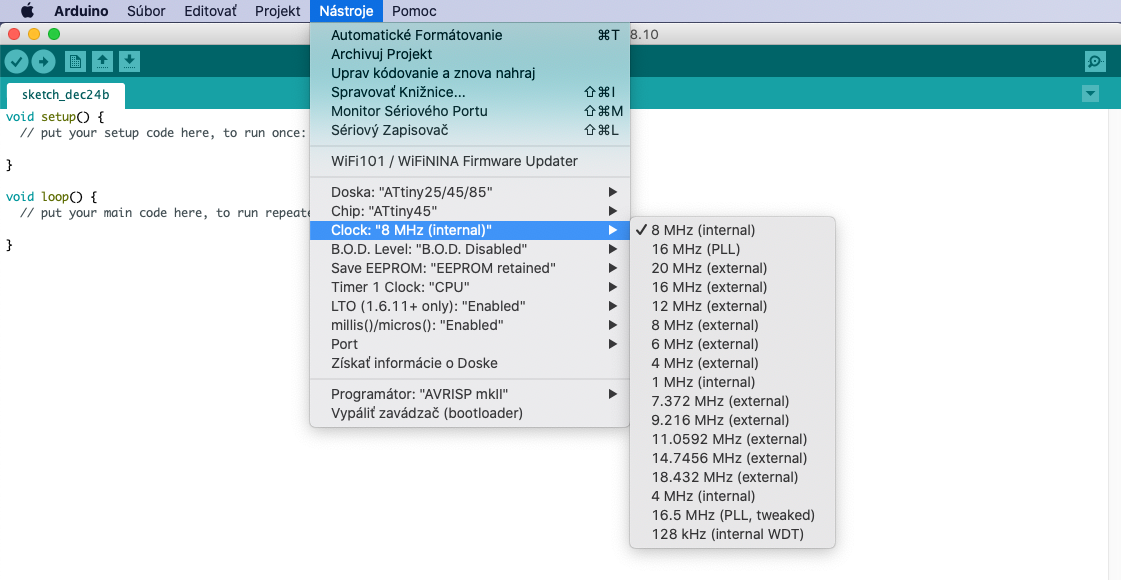The image size is (1121, 580).
Task: Click the New sketch icon
Action: coord(75,62)
